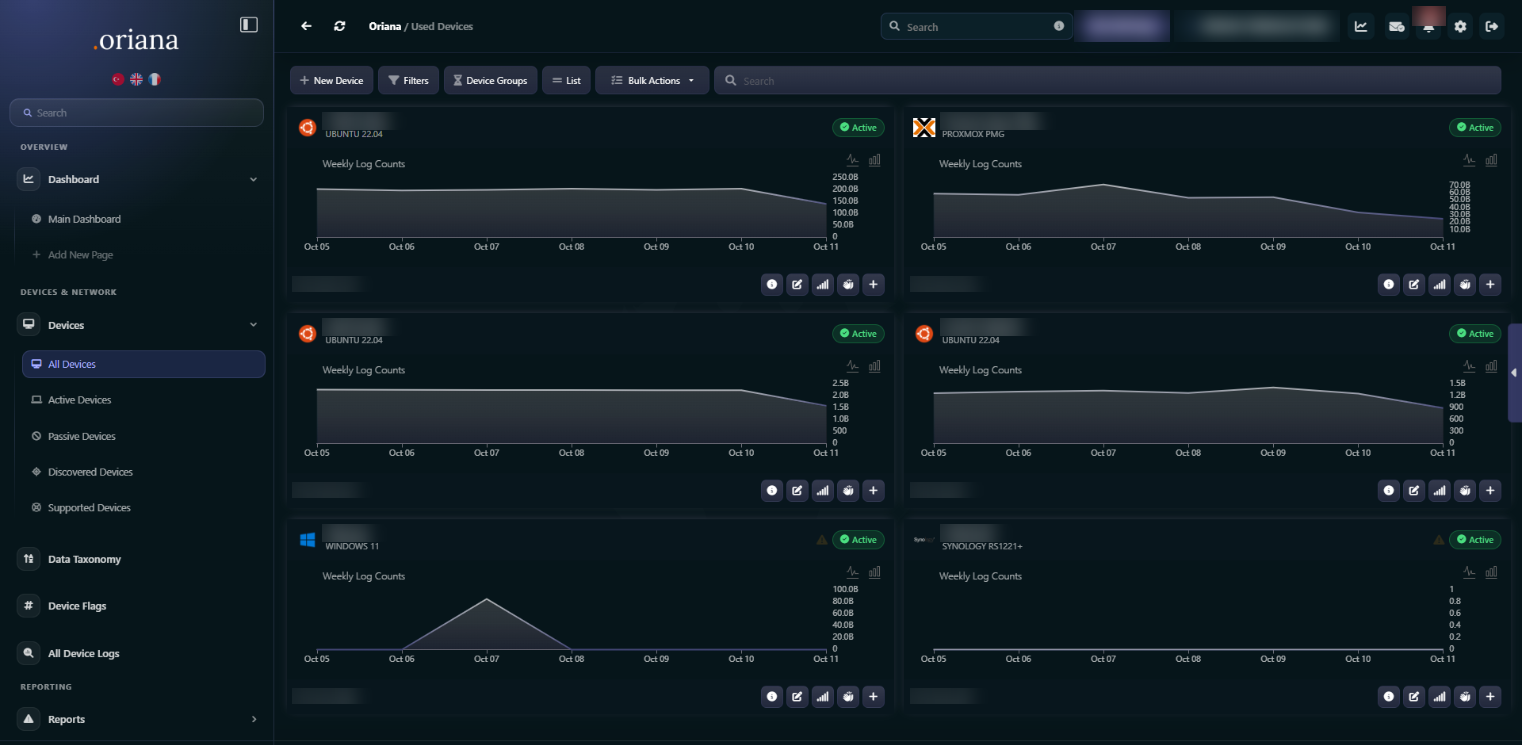Focus the sidebar Search field

coord(137,113)
